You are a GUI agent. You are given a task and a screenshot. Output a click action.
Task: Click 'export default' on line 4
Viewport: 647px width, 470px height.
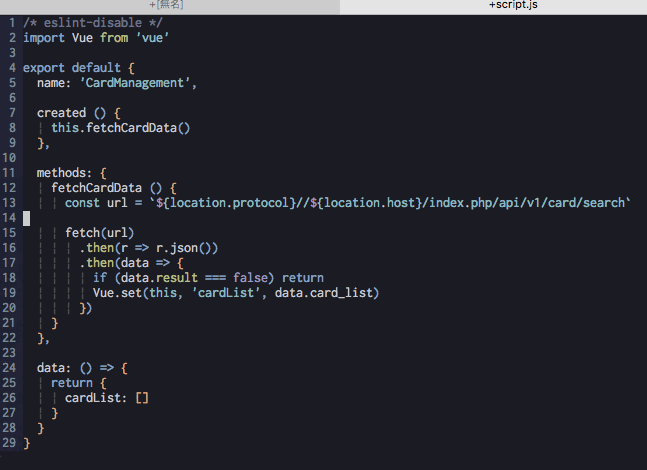coord(72,68)
